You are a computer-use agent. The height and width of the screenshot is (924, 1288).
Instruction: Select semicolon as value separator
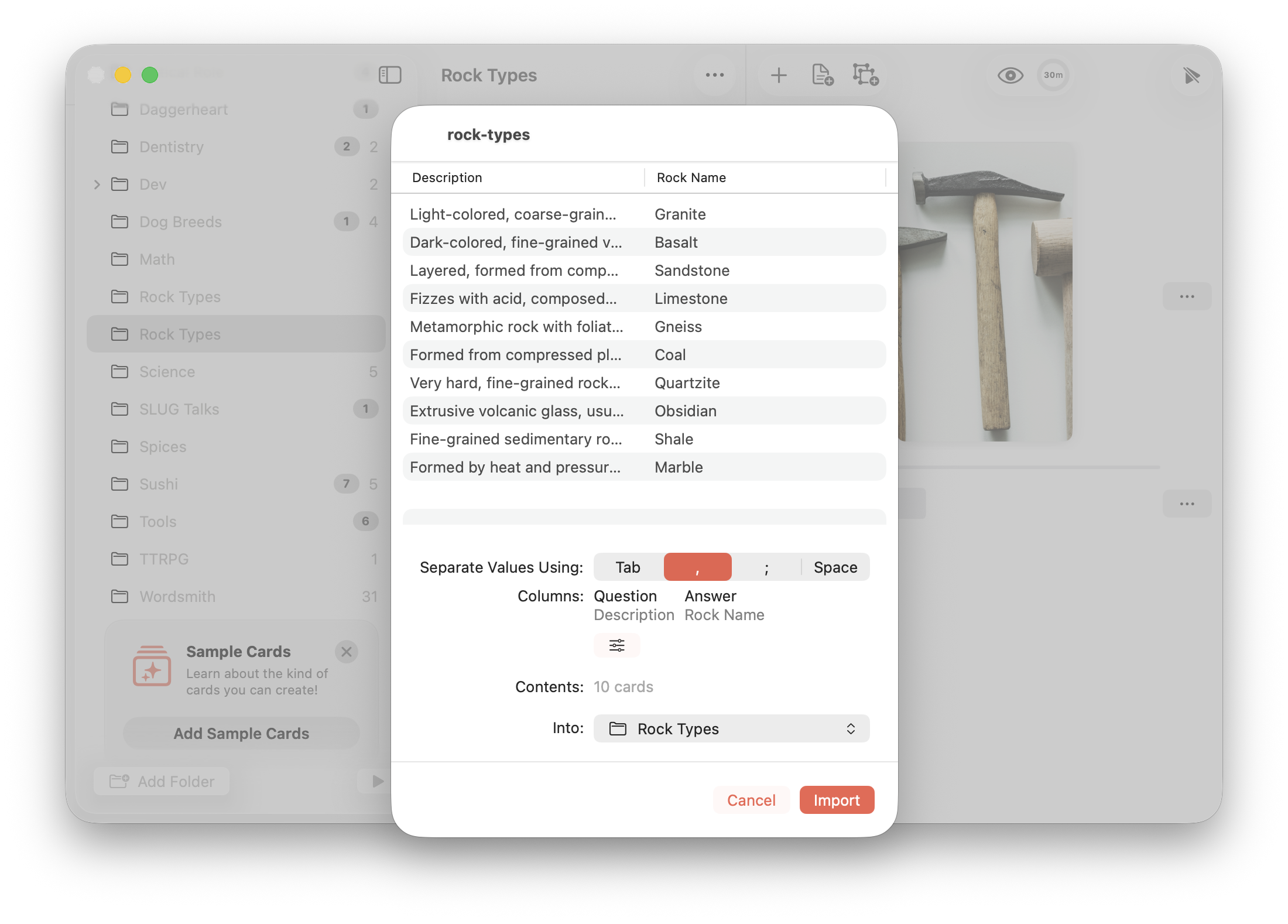(766, 567)
